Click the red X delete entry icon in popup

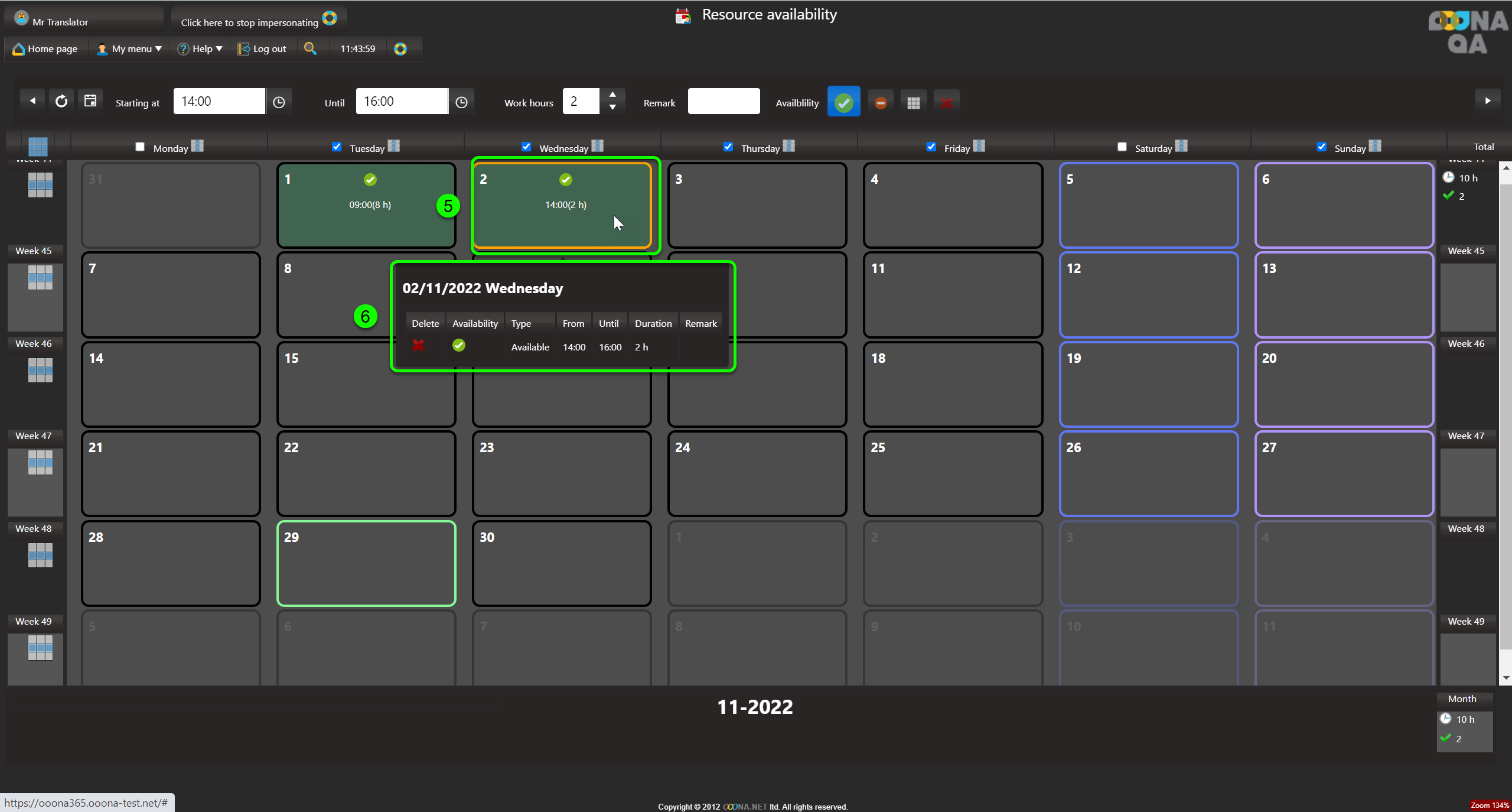coord(418,346)
